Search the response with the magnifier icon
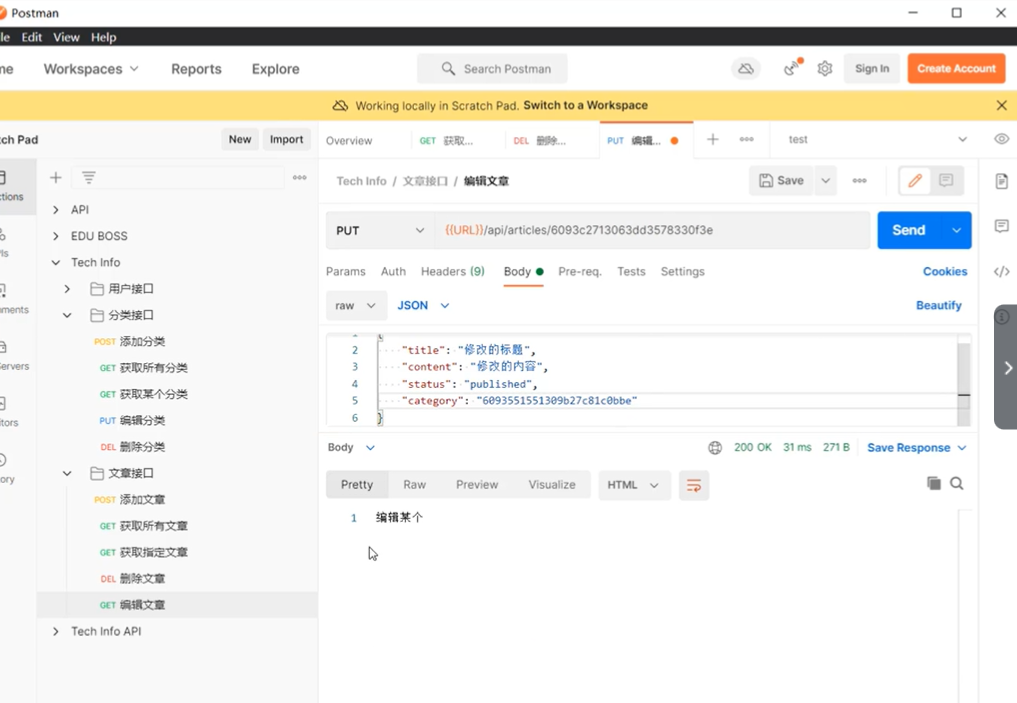Image resolution: width=1017 pixels, height=703 pixels. pyautogui.click(x=957, y=483)
